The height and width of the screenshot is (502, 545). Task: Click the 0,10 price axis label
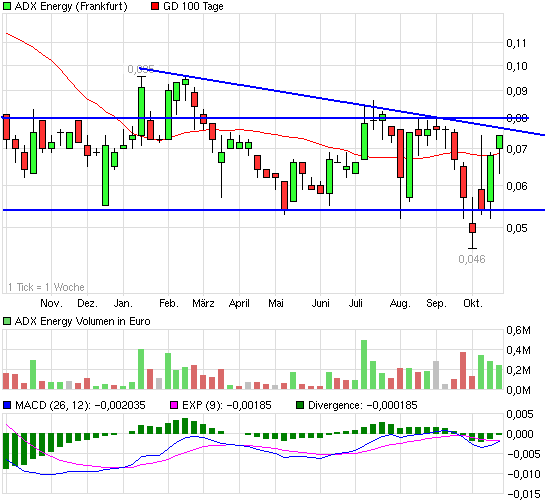pos(516,66)
